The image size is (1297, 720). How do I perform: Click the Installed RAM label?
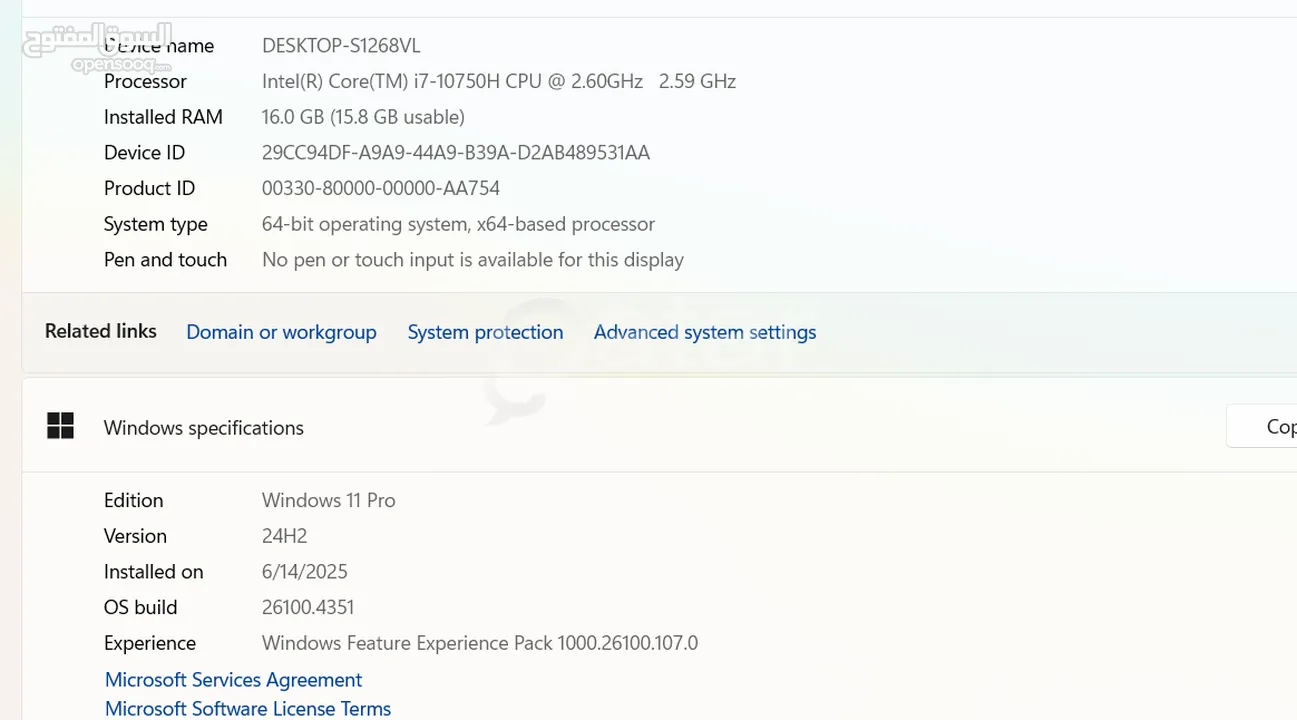(x=163, y=117)
